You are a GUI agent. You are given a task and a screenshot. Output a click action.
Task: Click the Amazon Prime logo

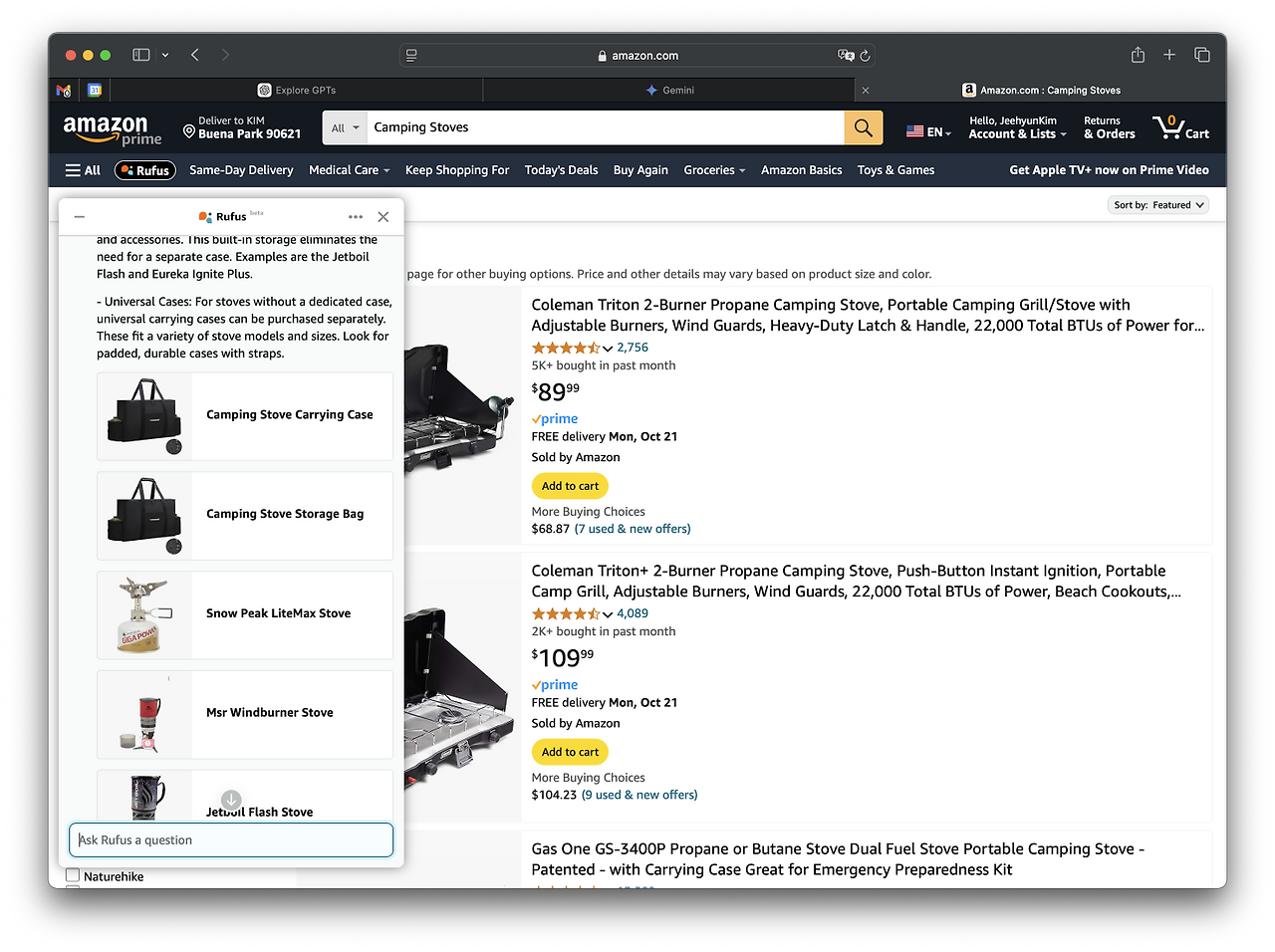tap(112, 129)
